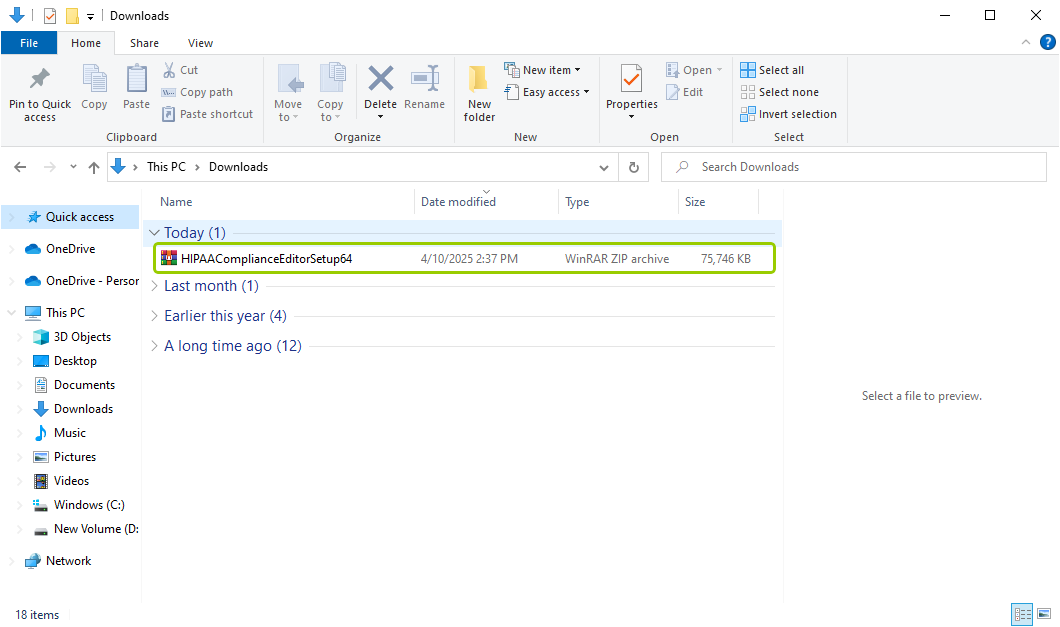Image resolution: width=1060 pixels, height=627 pixels.
Task: Open the Open button dropdown arrow
Action: [719, 70]
